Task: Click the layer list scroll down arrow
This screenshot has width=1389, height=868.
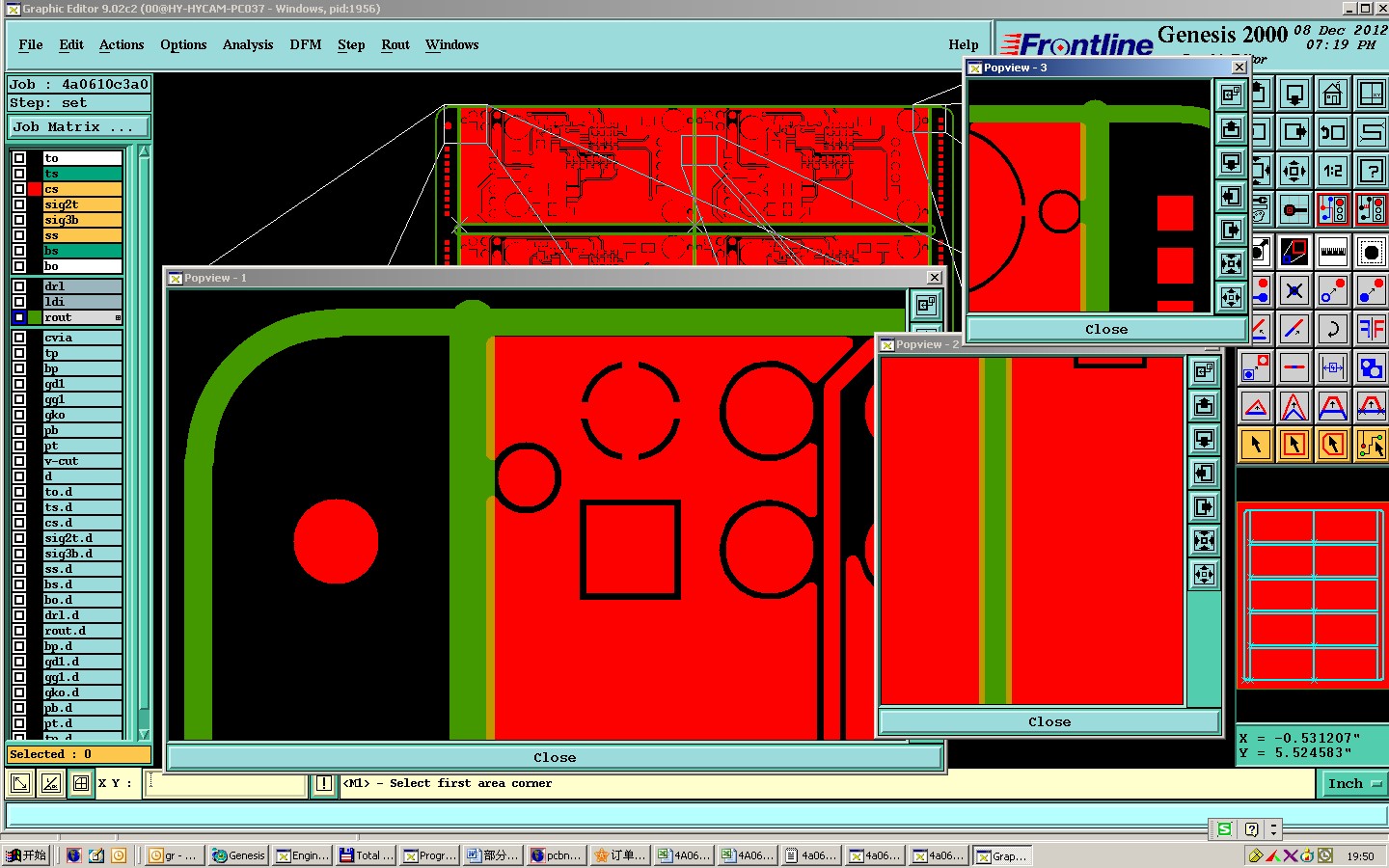Action: 145,734
